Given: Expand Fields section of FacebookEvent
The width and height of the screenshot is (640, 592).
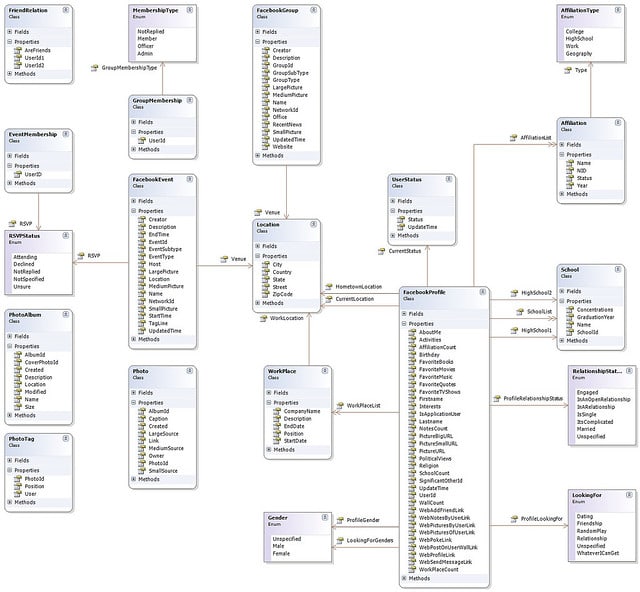Looking at the screenshot, I should 133,201.
